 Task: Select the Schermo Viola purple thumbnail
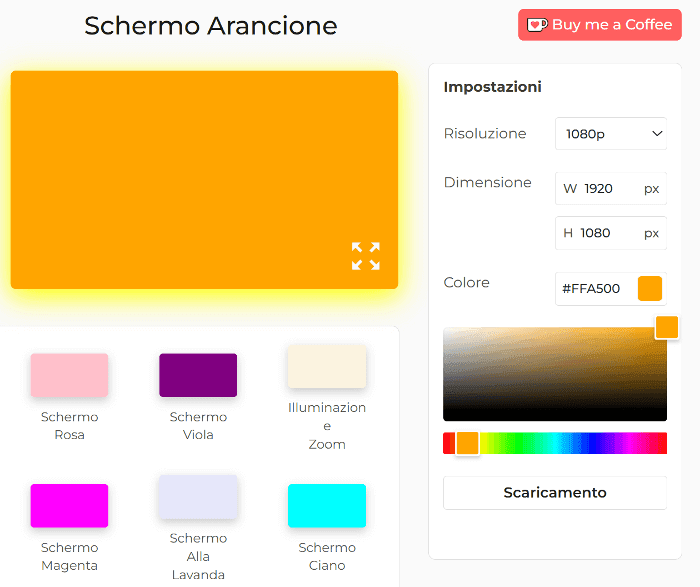coord(198,375)
